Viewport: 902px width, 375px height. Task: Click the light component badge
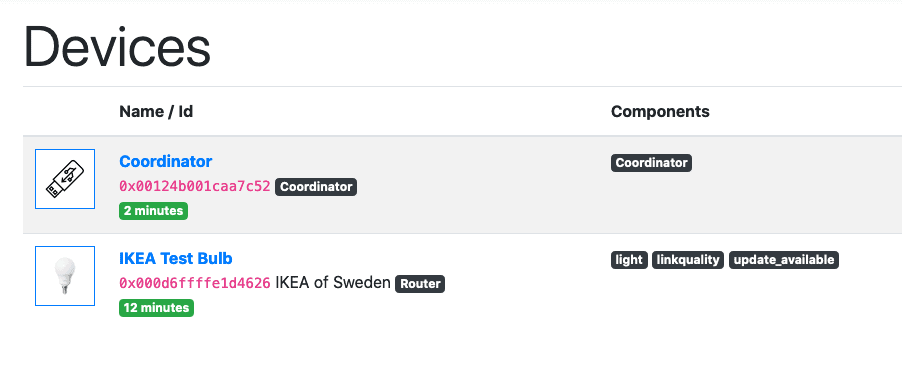tap(629, 260)
